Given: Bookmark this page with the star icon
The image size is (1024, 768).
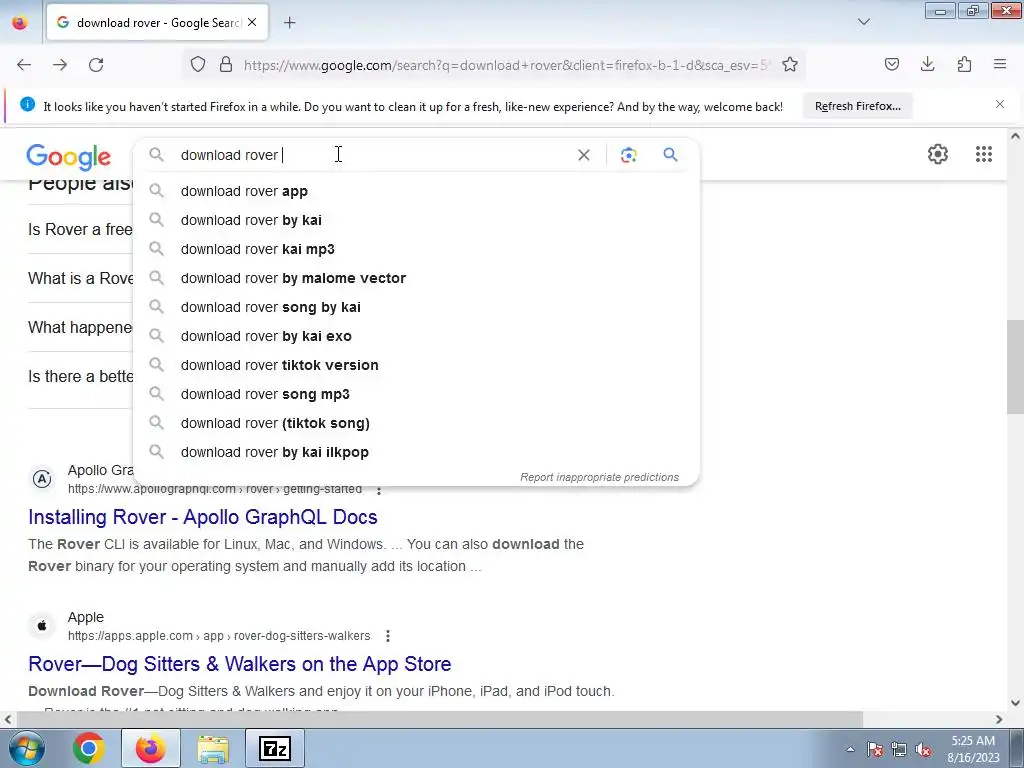Looking at the screenshot, I should tap(790, 65).
